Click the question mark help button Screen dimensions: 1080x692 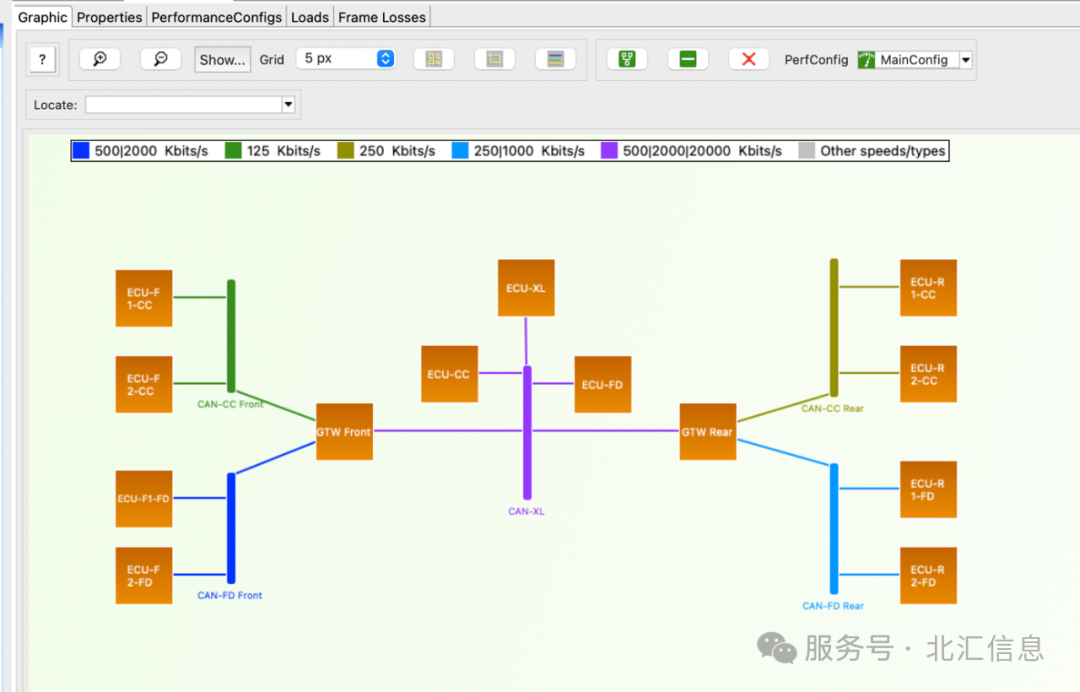click(x=42, y=59)
